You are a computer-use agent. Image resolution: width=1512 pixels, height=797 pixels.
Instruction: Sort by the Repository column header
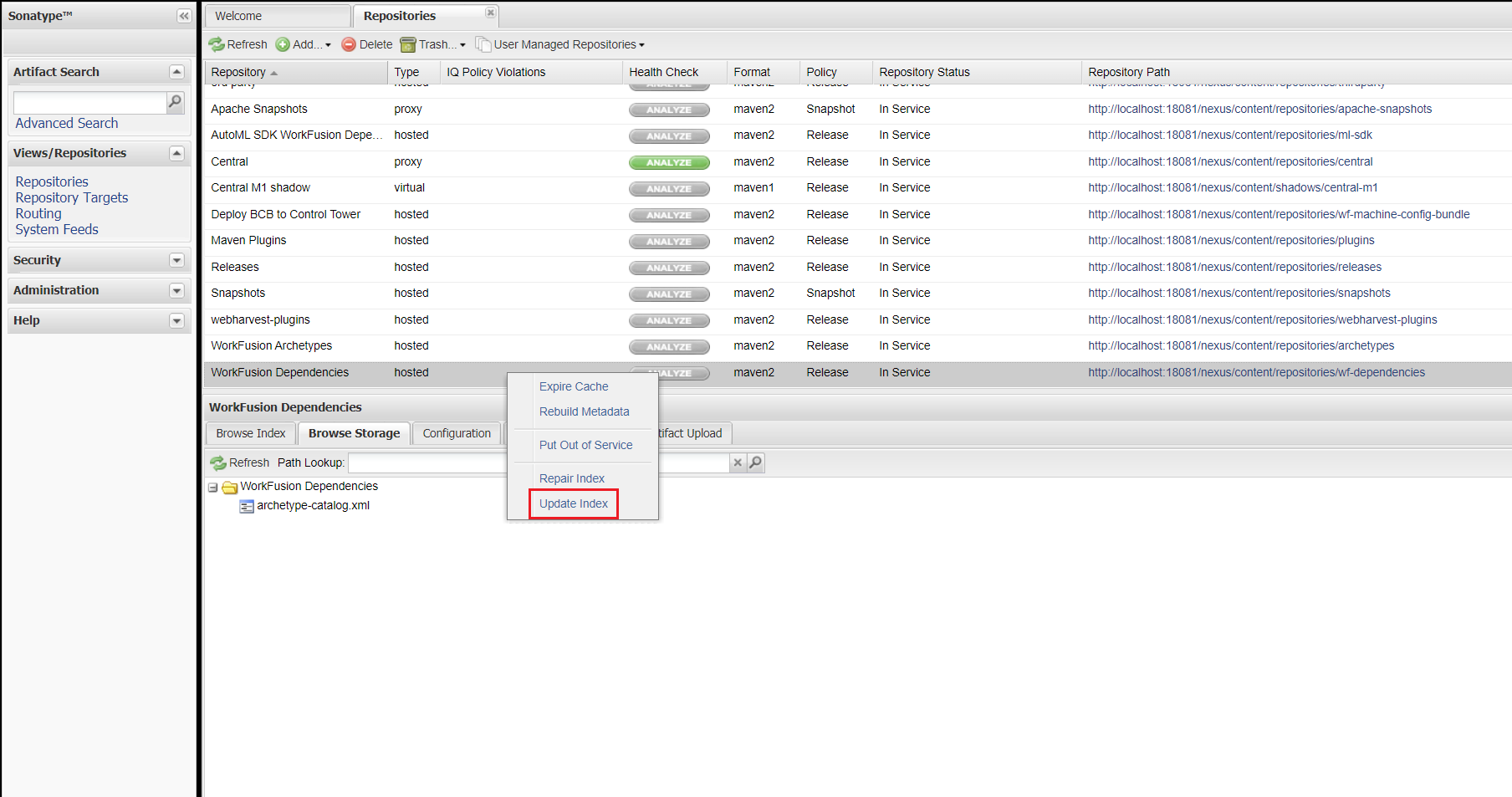tap(296, 72)
